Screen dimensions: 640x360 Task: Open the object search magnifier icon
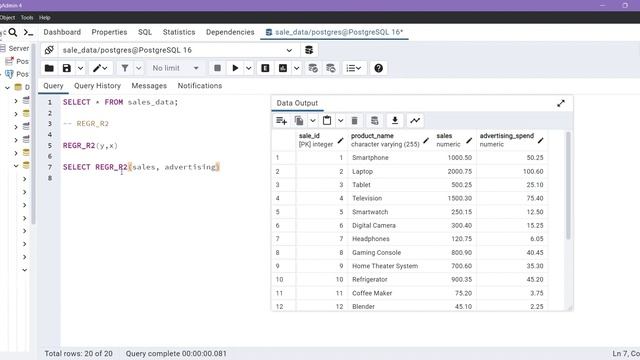click(x=13, y=32)
